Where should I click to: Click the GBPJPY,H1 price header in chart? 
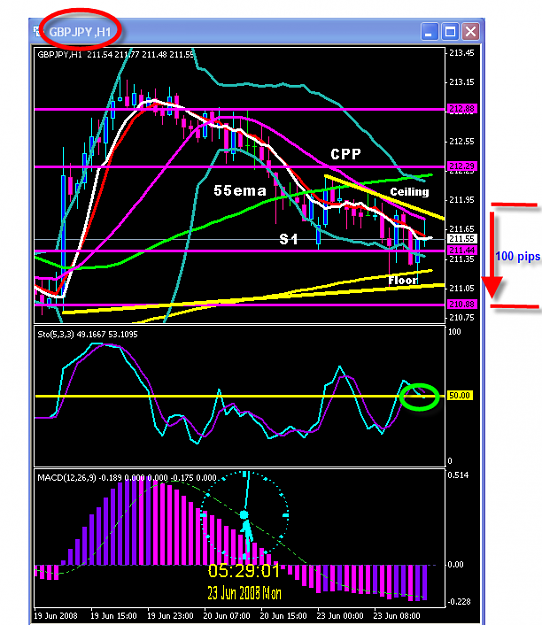pyautogui.click(x=115, y=55)
